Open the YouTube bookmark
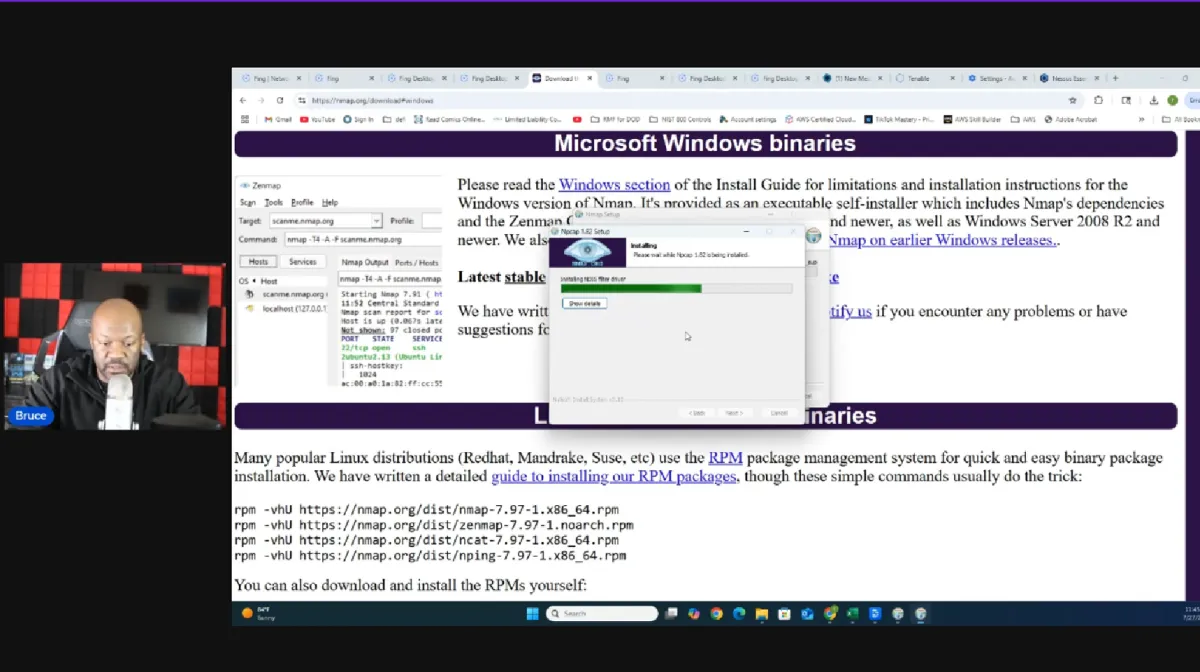The height and width of the screenshot is (672, 1200). [316, 119]
